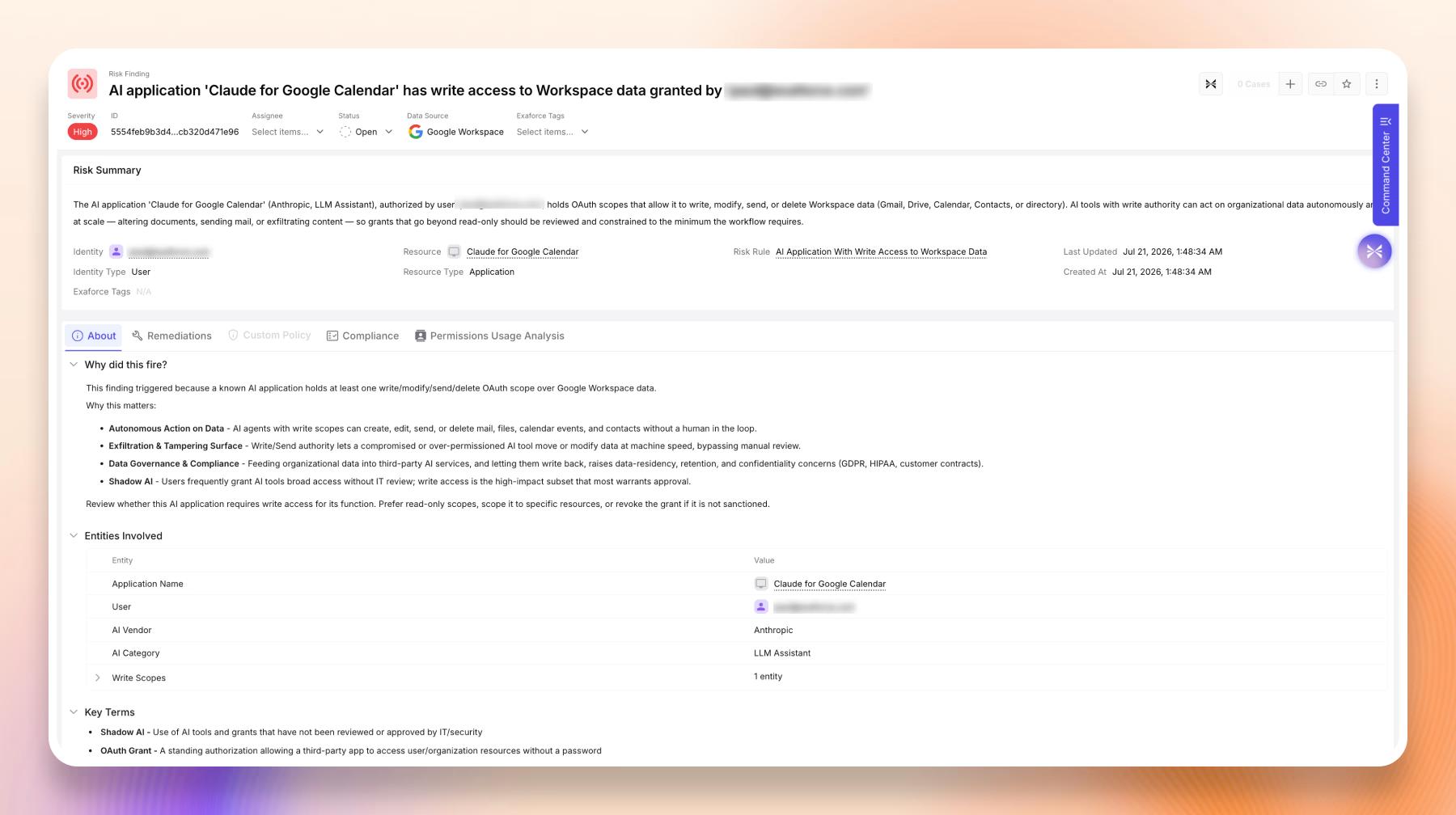Collapse the Entities Involved section
The image size is (1456, 815).
click(74, 536)
